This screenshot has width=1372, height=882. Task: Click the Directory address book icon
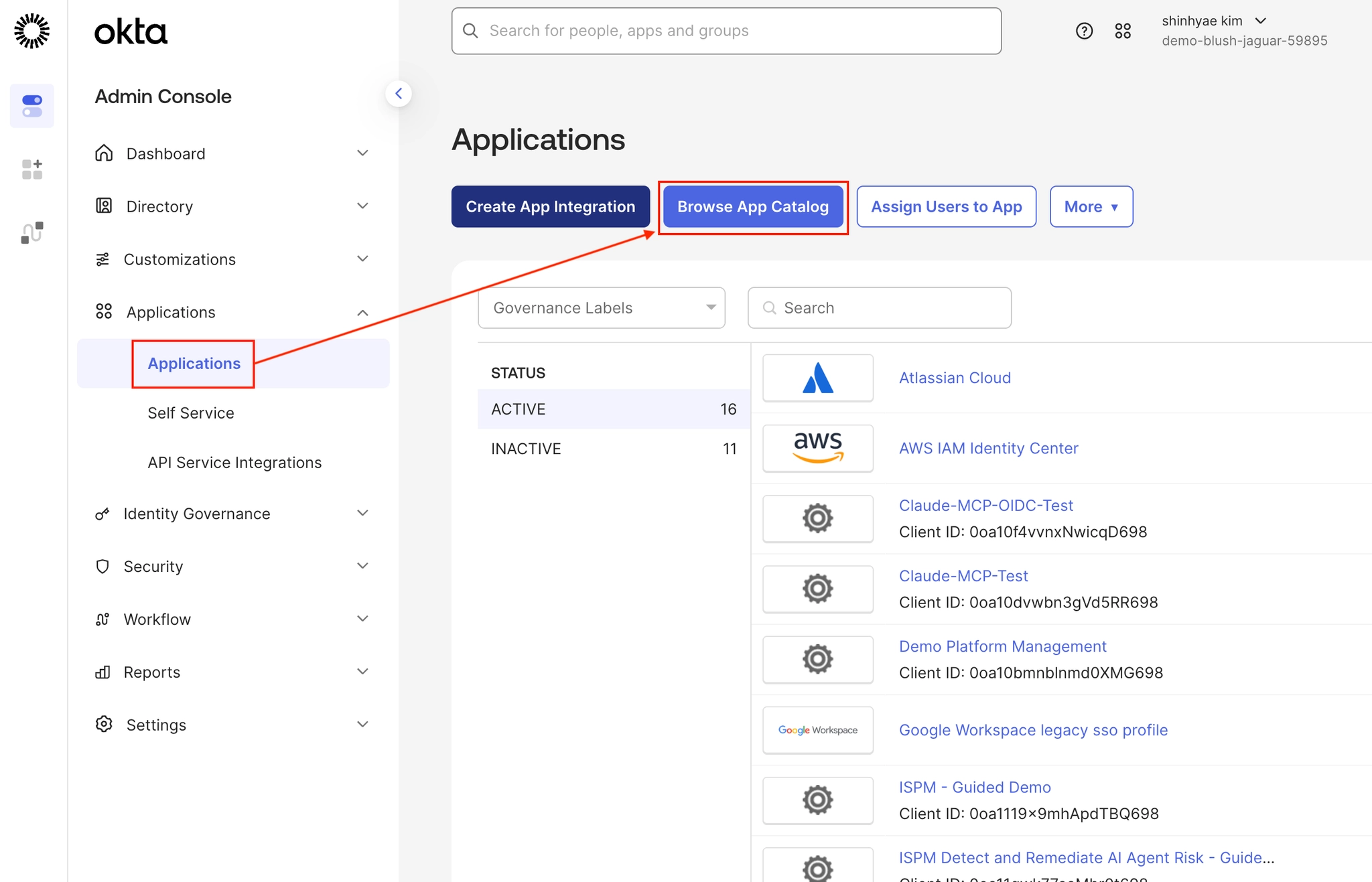tap(104, 206)
